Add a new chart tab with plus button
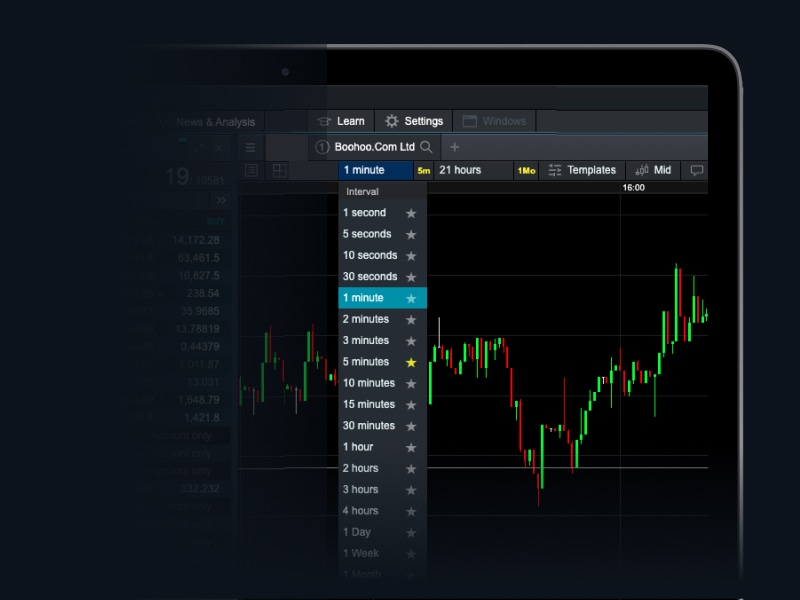The image size is (800, 600). 455,147
